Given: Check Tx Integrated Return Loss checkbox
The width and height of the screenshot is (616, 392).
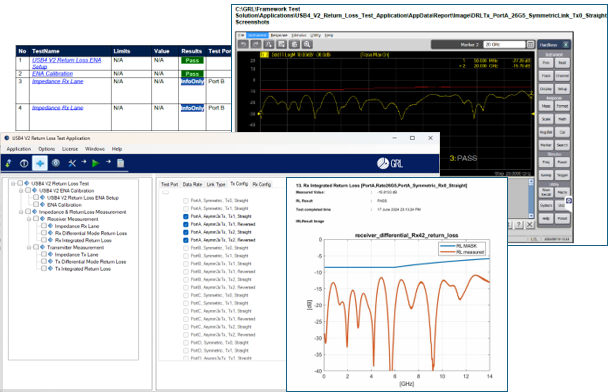Looking at the screenshot, I should point(44,269).
